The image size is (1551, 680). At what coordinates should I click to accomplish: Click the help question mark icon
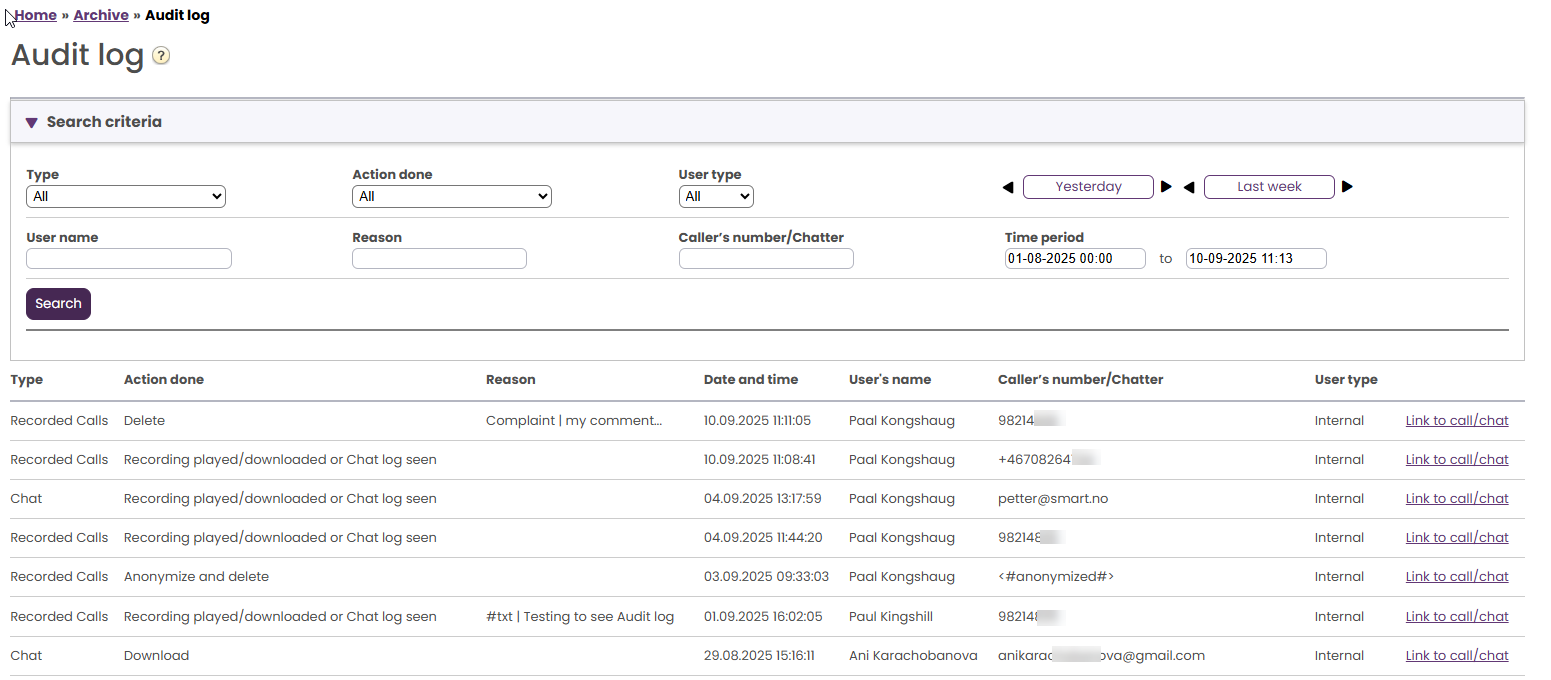[x=161, y=56]
